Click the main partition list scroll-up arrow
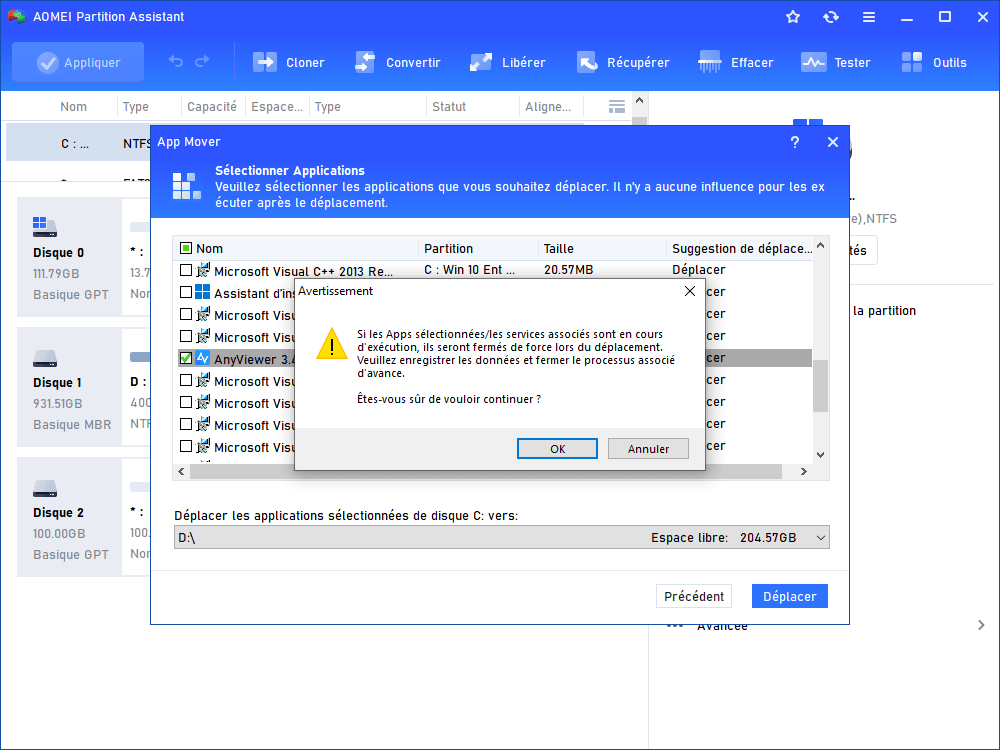The image size is (1000, 750). click(640, 101)
